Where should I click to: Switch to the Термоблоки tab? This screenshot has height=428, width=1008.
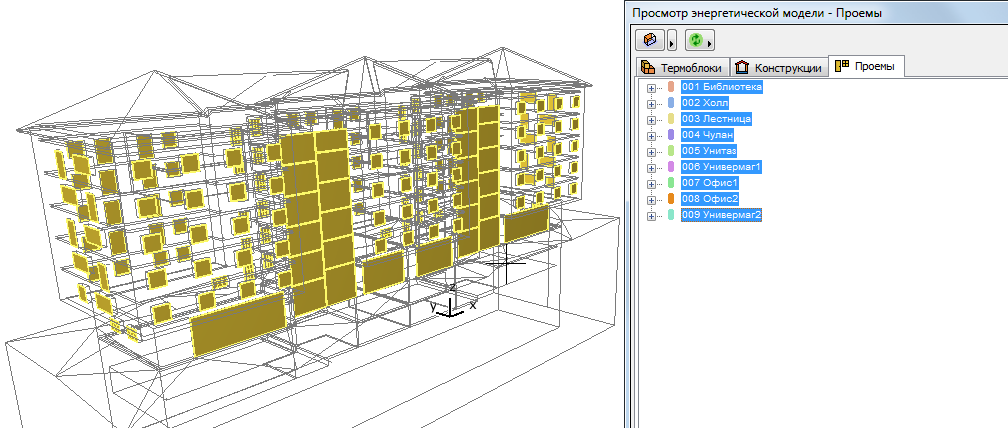click(x=681, y=68)
